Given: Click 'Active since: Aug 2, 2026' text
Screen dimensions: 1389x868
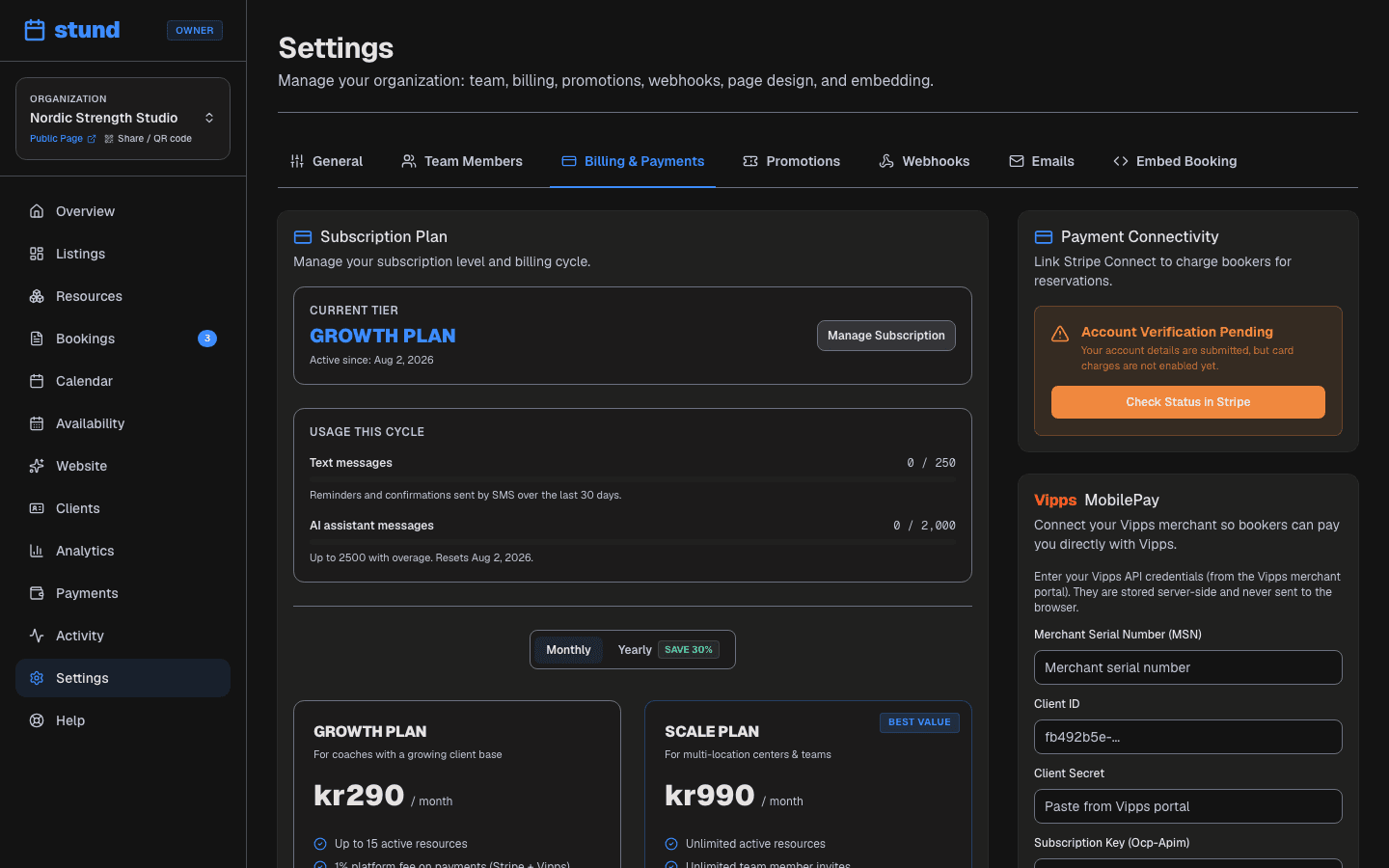Looking at the screenshot, I should [x=371, y=360].
